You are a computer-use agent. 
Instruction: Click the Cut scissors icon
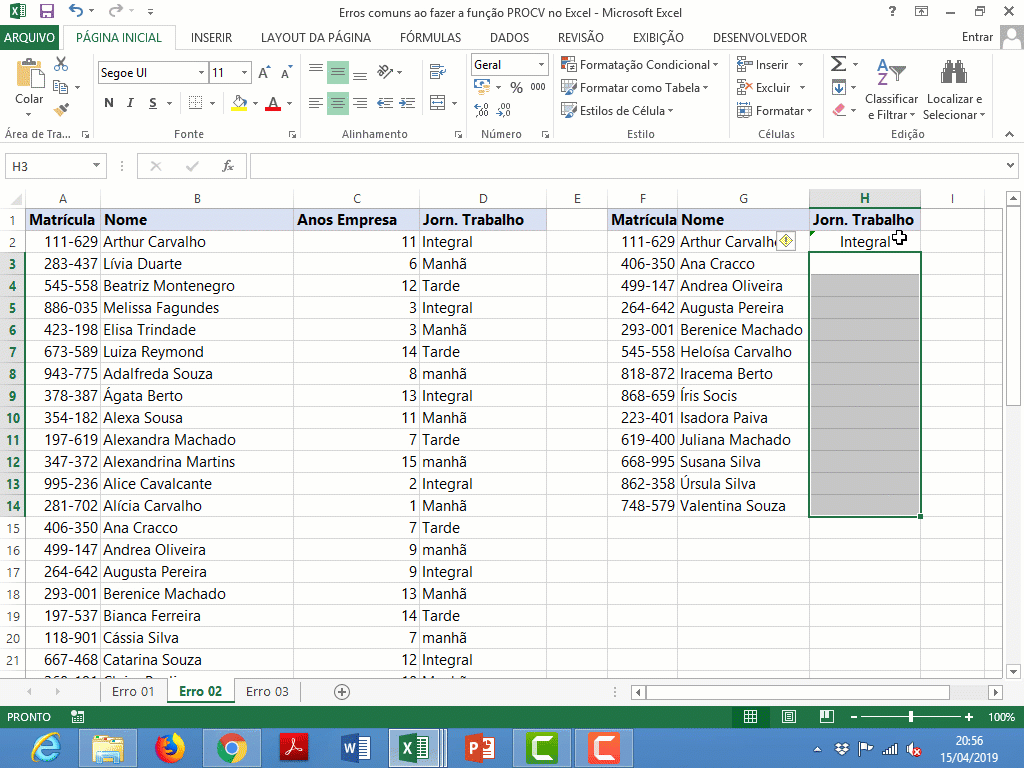(61, 64)
